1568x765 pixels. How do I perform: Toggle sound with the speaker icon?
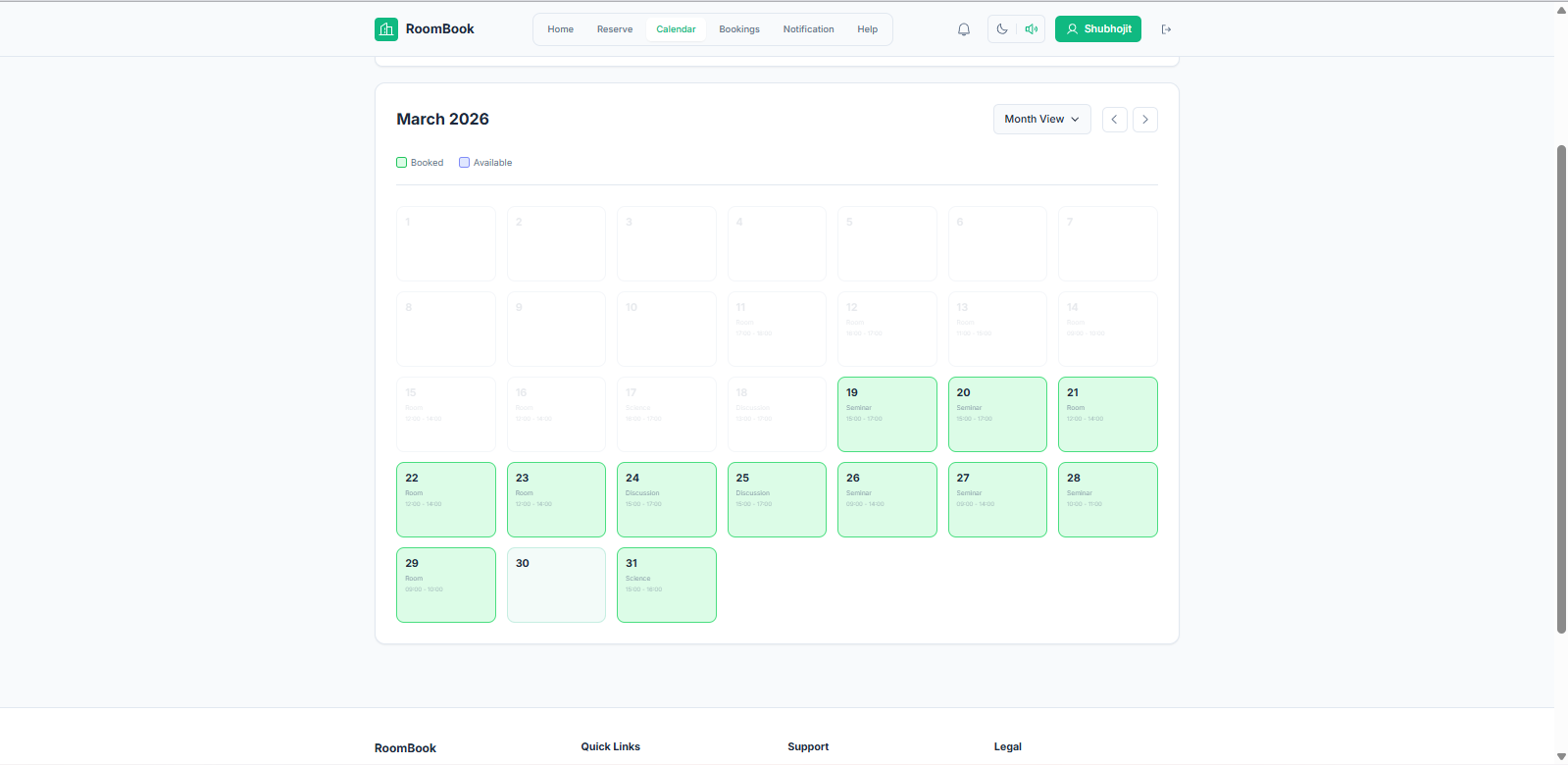(1031, 29)
